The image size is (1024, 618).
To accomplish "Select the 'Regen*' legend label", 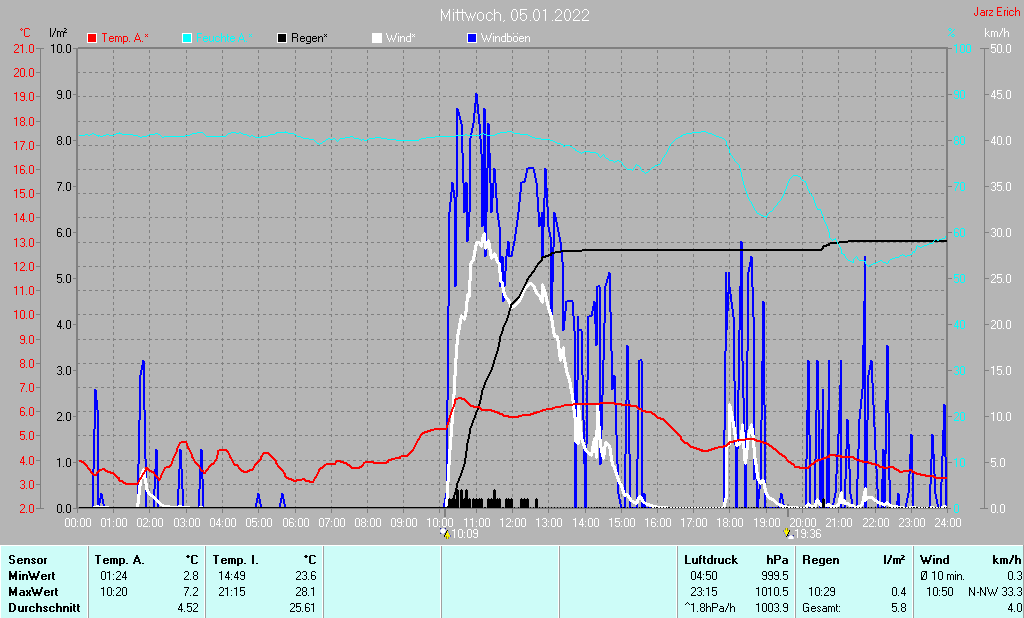I will [309, 39].
